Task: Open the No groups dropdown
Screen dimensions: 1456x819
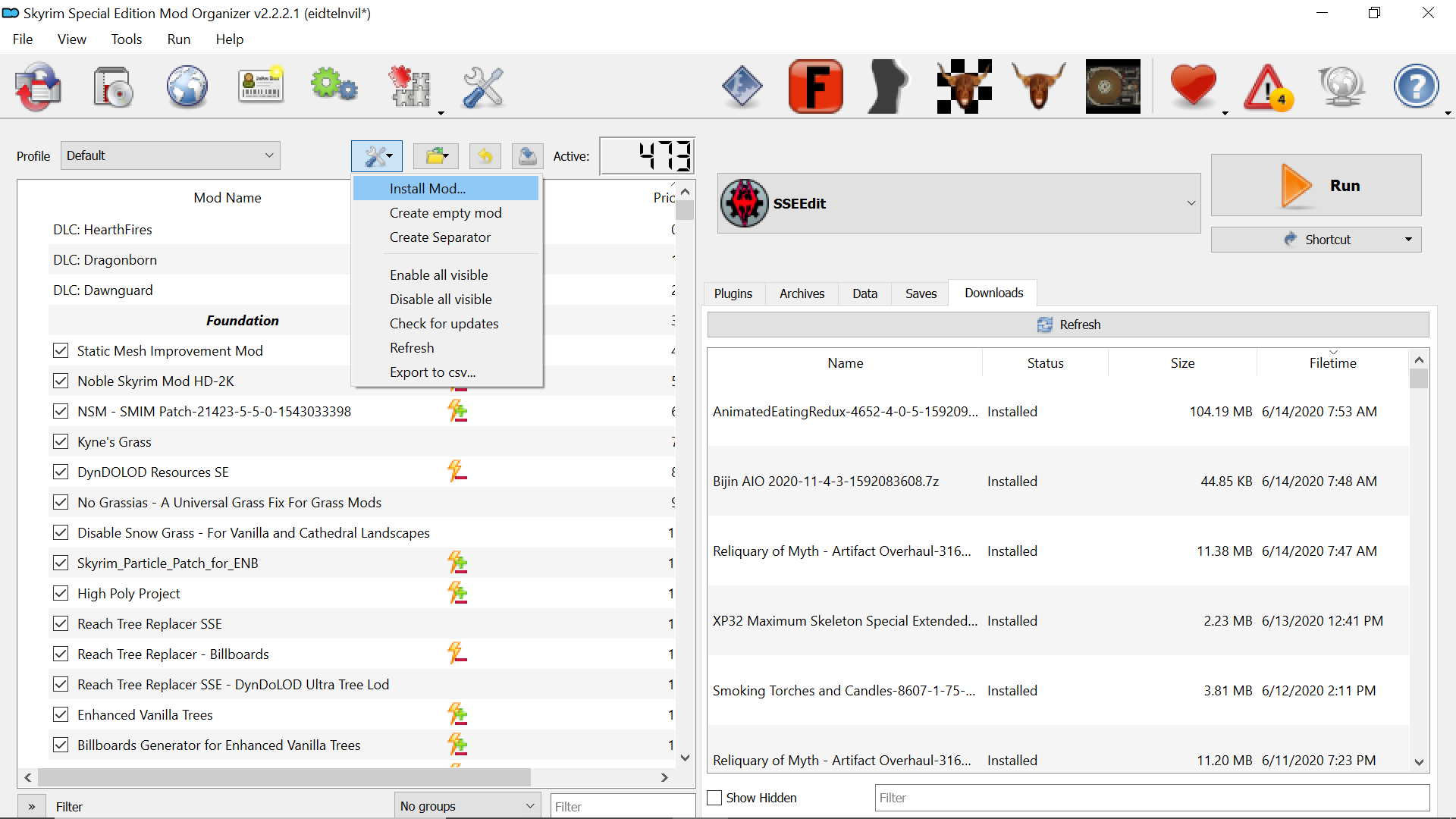Action: click(x=468, y=806)
